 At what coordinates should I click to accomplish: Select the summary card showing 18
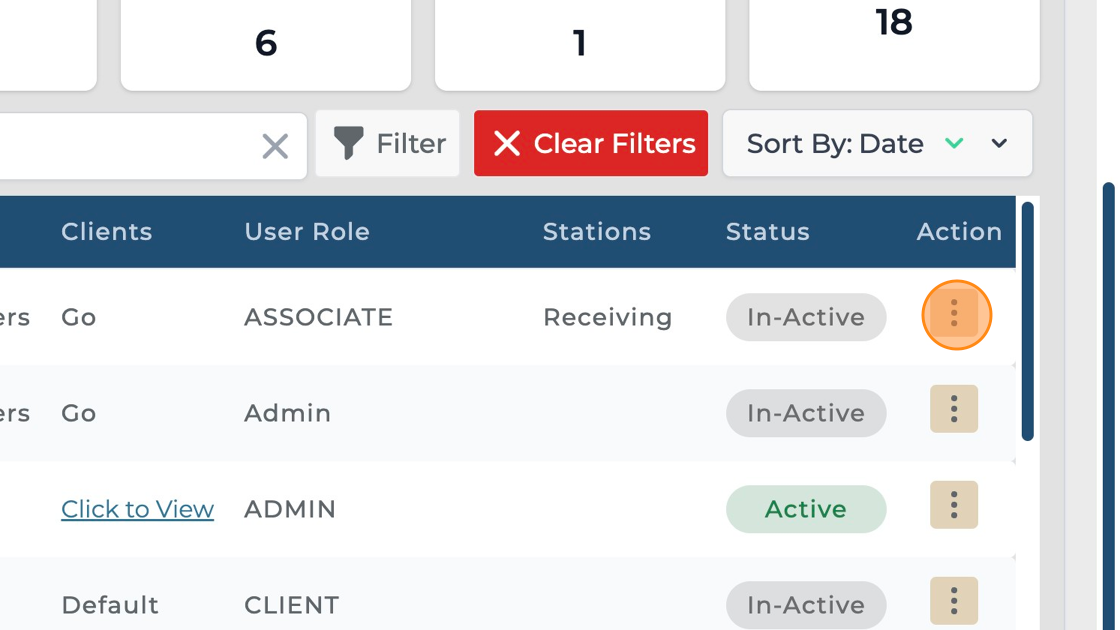tap(894, 40)
